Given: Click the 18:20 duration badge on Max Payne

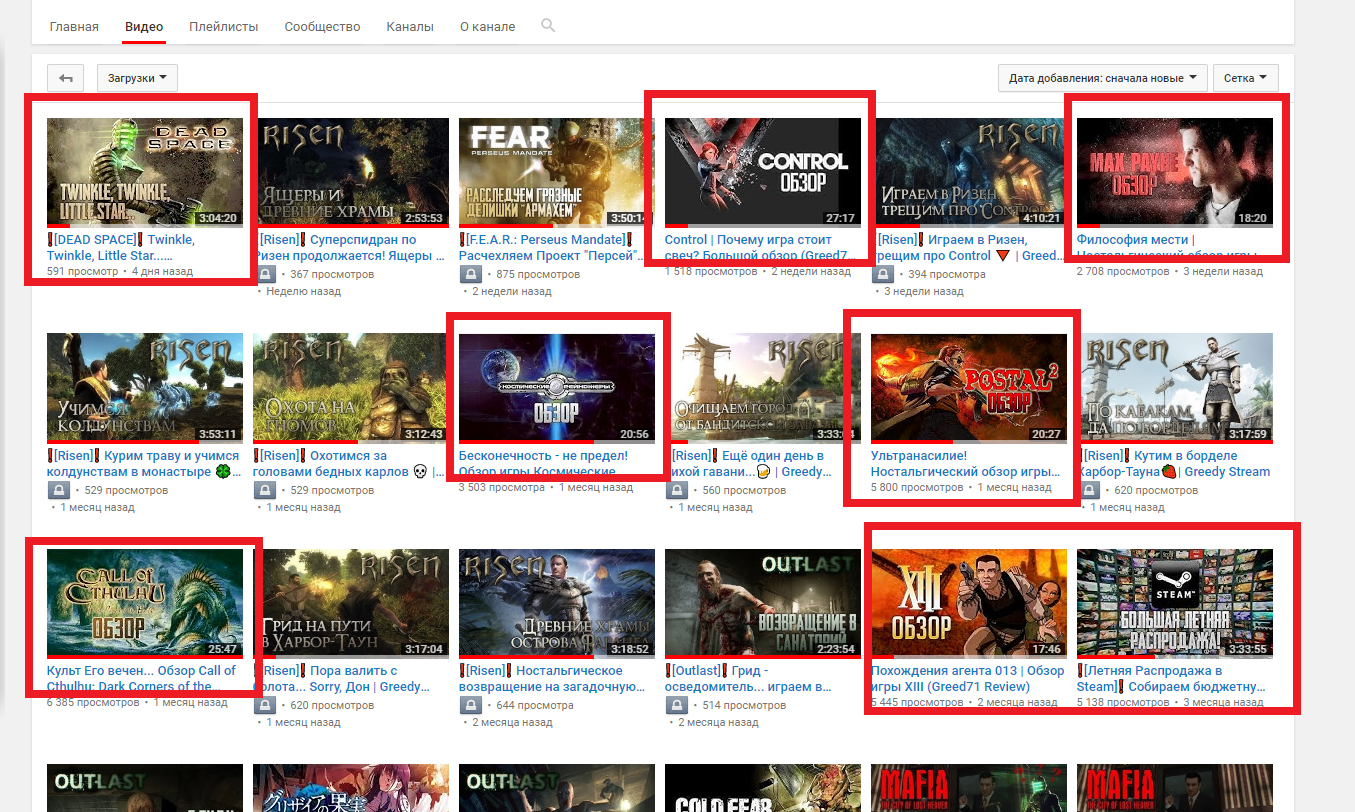Looking at the screenshot, I should tap(1252, 218).
